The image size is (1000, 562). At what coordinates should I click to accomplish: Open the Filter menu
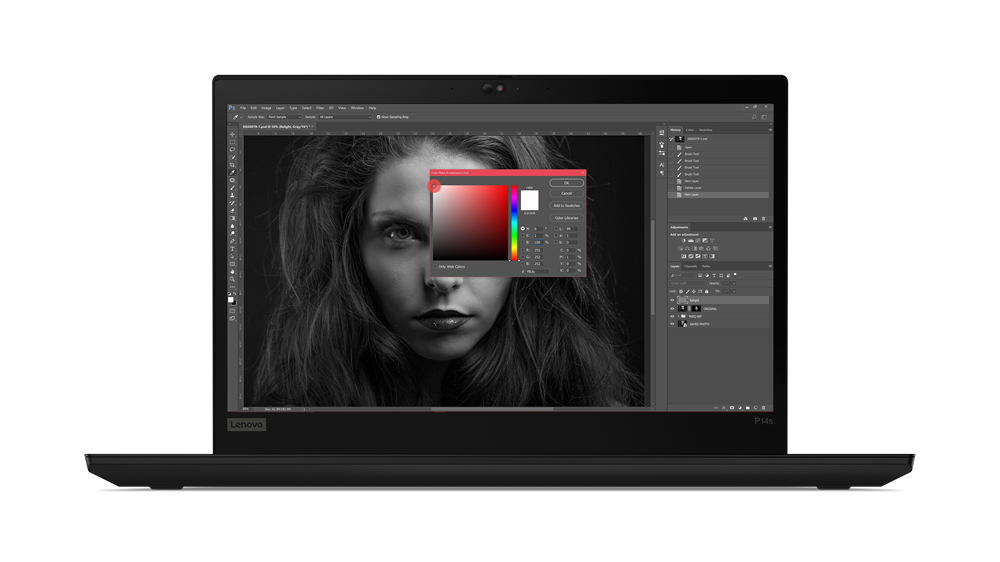(320, 108)
